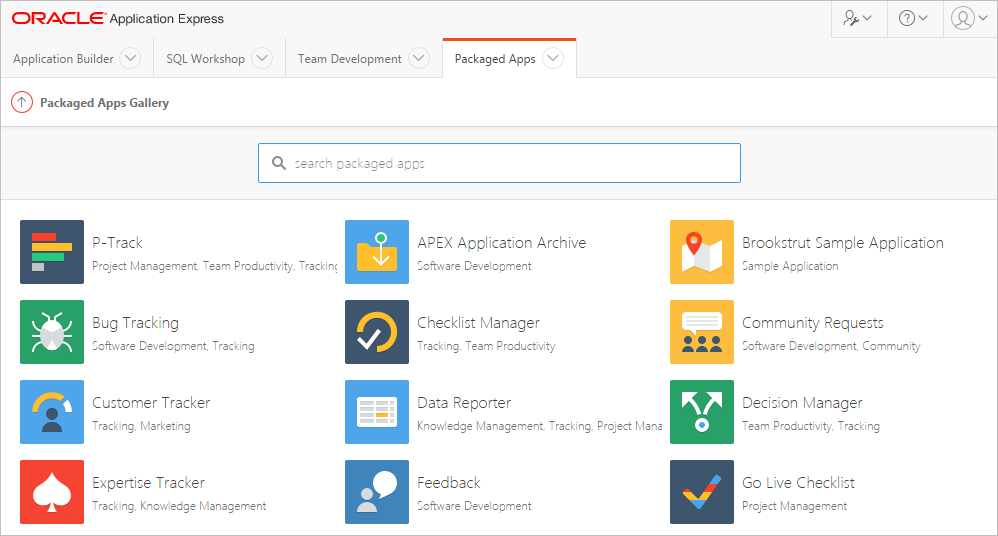Click the Expertise Tracker spade icon
Image resolution: width=998 pixels, height=536 pixels.
pyautogui.click(x=52, y=492)
